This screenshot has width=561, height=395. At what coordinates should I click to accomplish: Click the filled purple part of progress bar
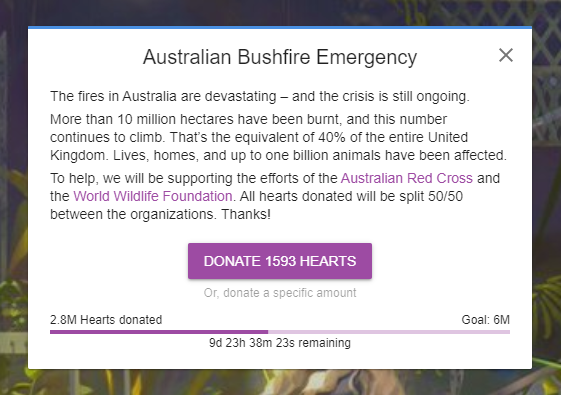point(159,332)
